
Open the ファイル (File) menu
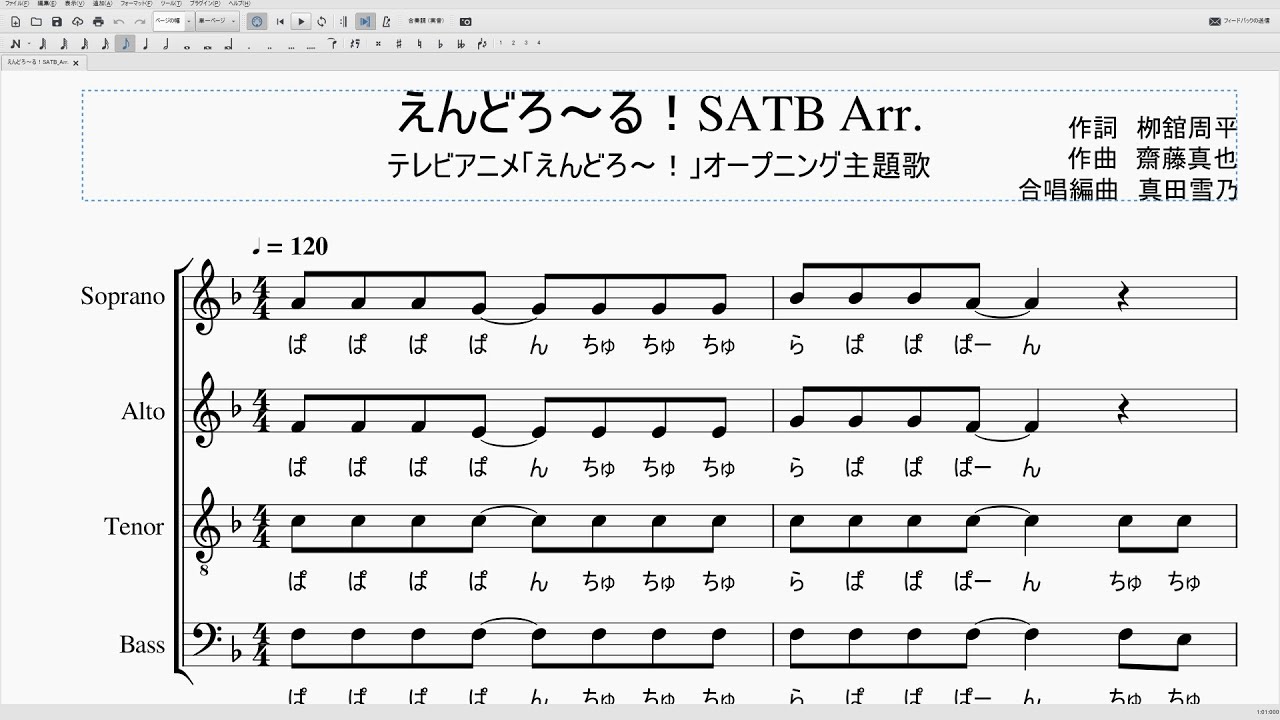(16, 4)
